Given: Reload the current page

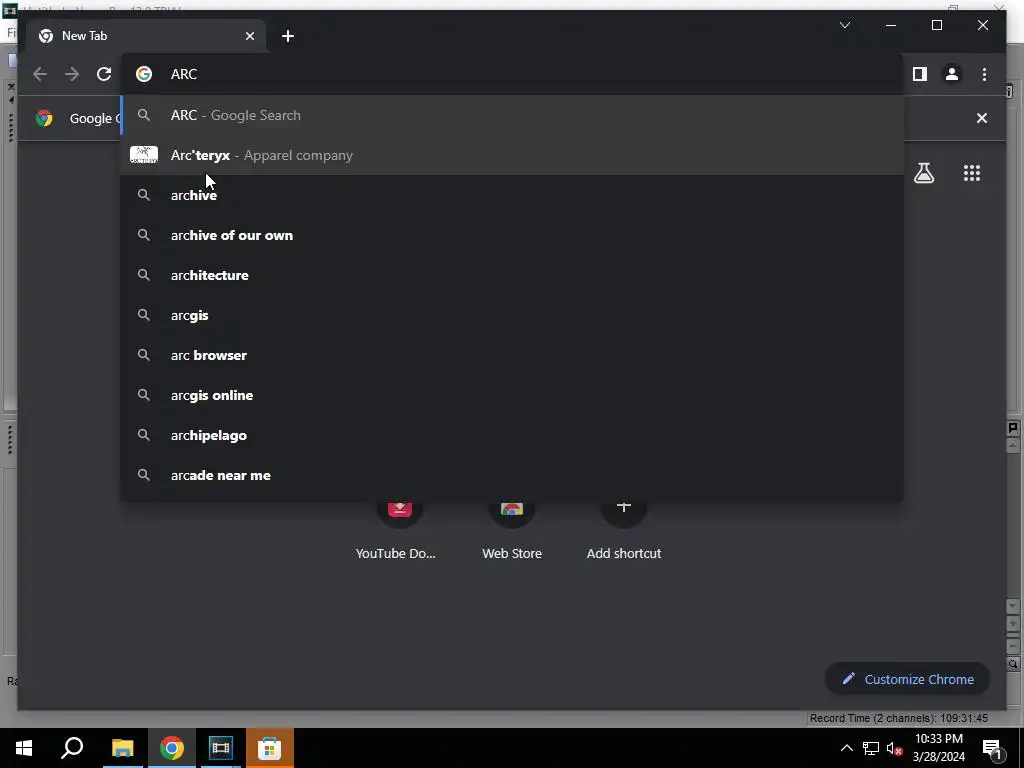Looking at the screenshot, I should pos(104,74).
